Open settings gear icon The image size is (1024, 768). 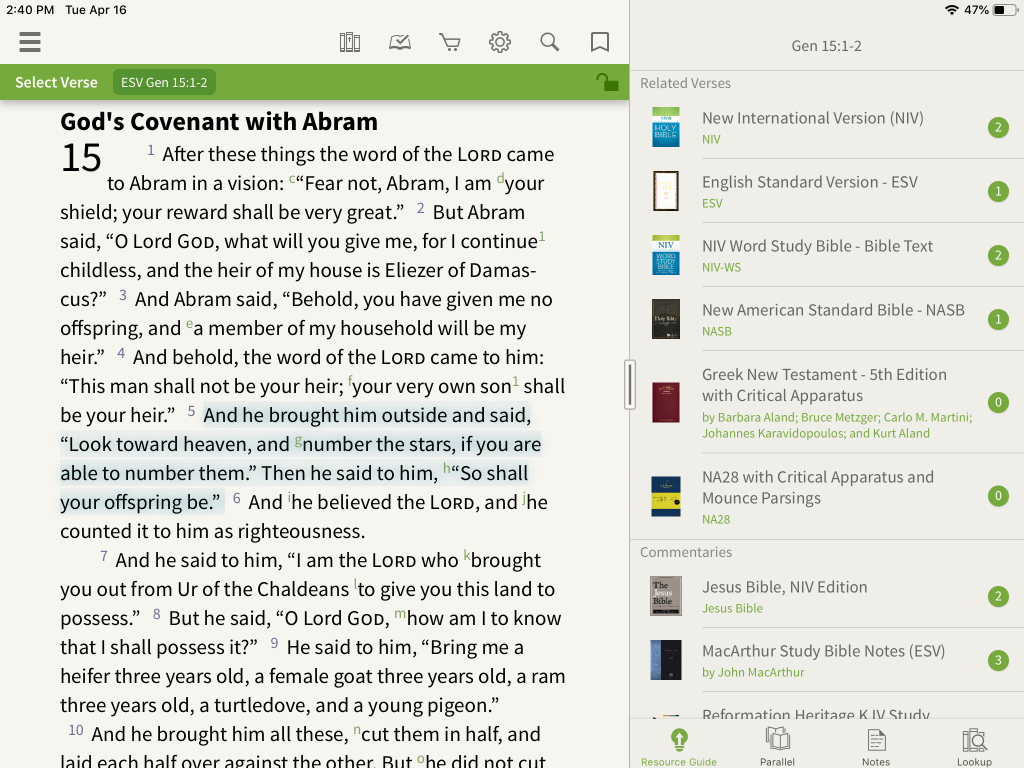(500, 42)
